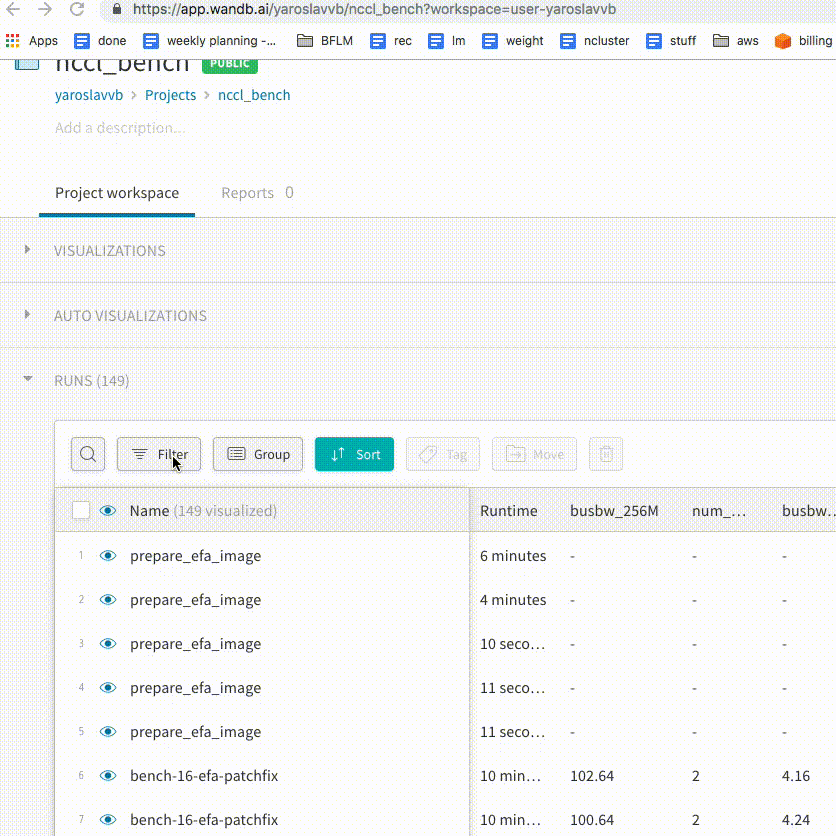Screen dimensions: 836x836
Task: Click the PUBLIC badge
Action: click(230, 66)
